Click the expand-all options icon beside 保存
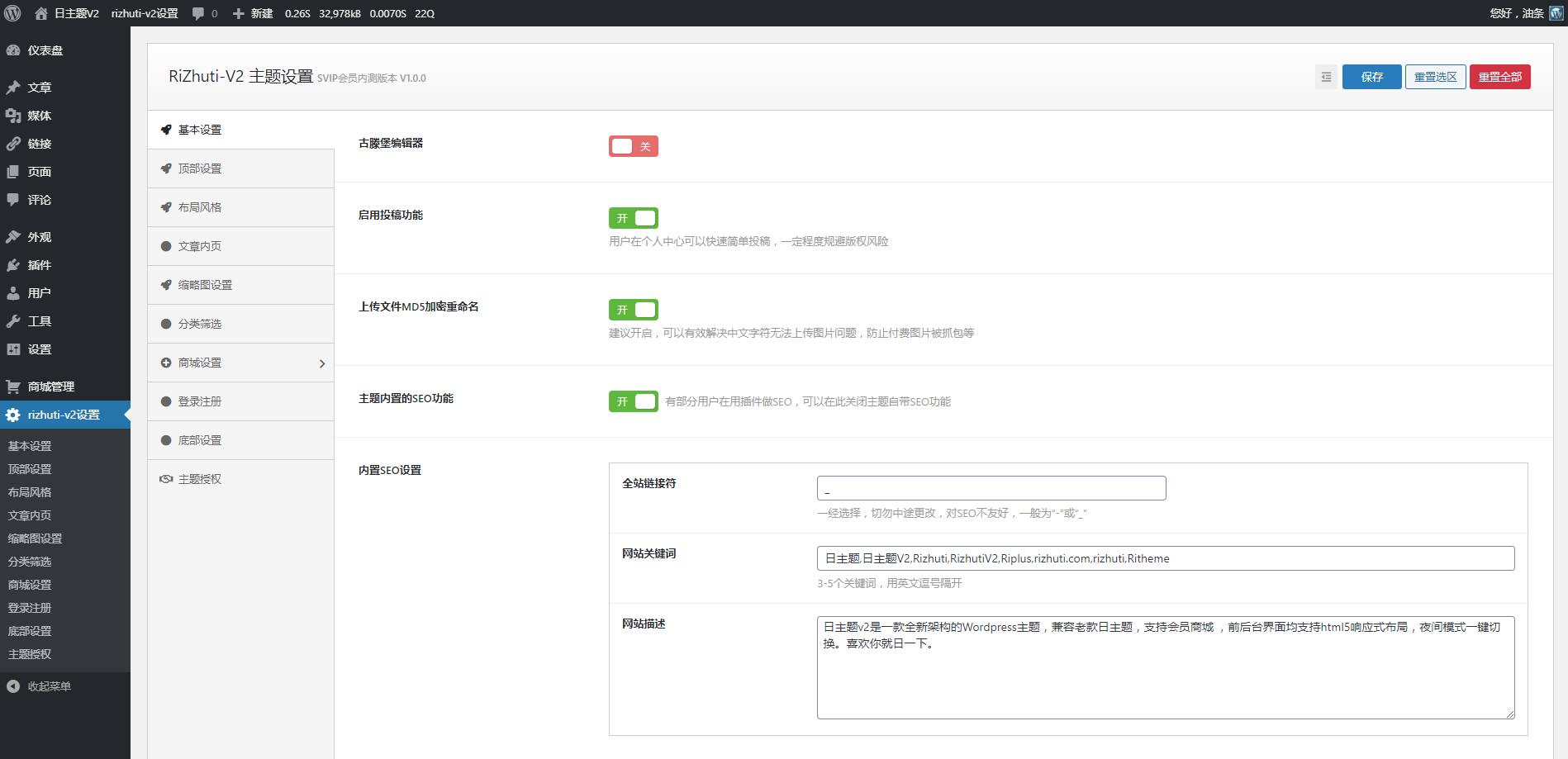The height and width of the screenshot is (759, 1568). point(1326,77)
